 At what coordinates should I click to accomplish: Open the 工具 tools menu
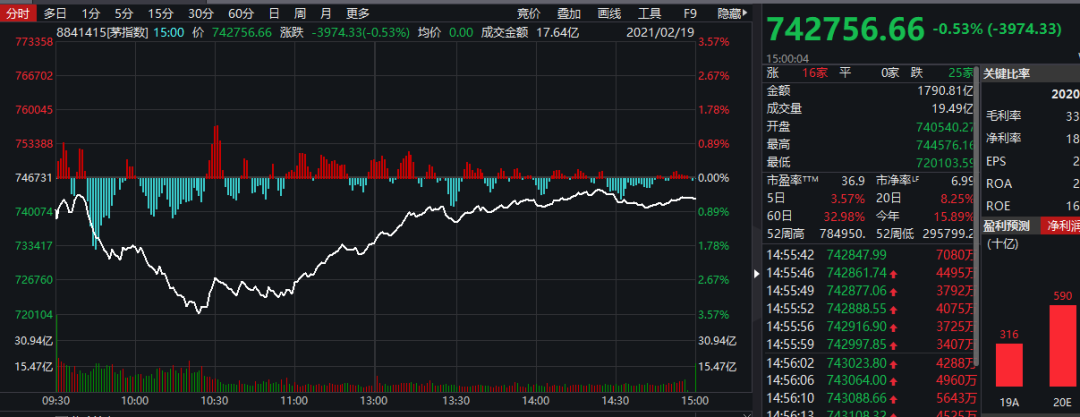[649, 14]
